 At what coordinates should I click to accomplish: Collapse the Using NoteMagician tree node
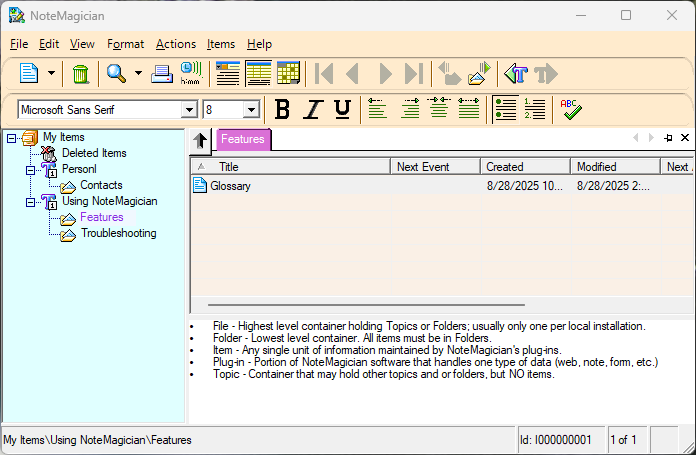[31, 201]
